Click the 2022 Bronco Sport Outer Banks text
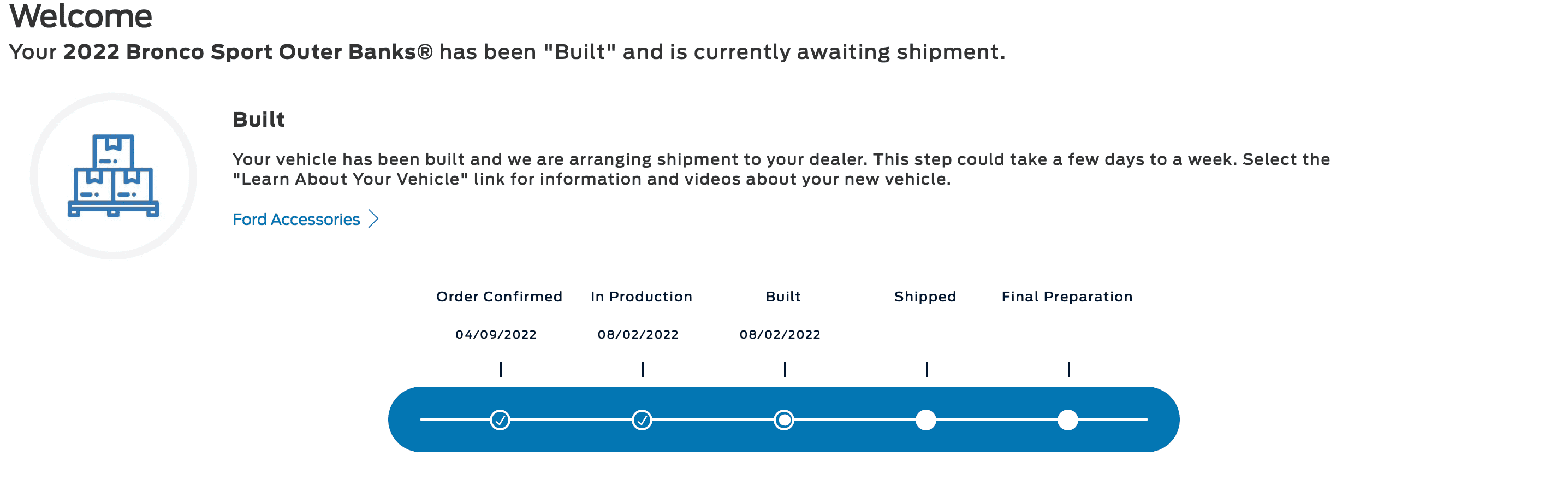Screen dimensions: 1568x485 (x=248, y=52)
